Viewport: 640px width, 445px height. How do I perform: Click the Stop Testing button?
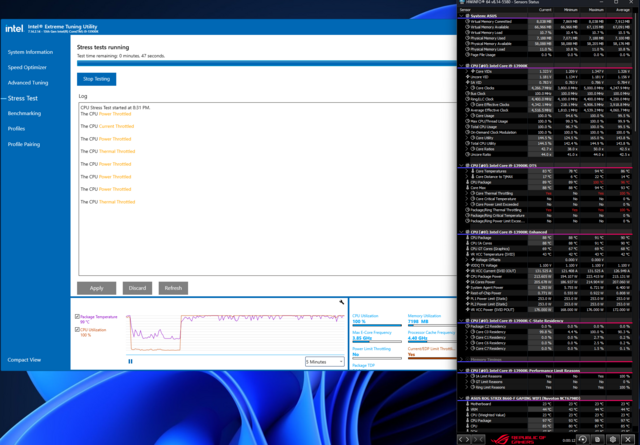coord(96,79)
